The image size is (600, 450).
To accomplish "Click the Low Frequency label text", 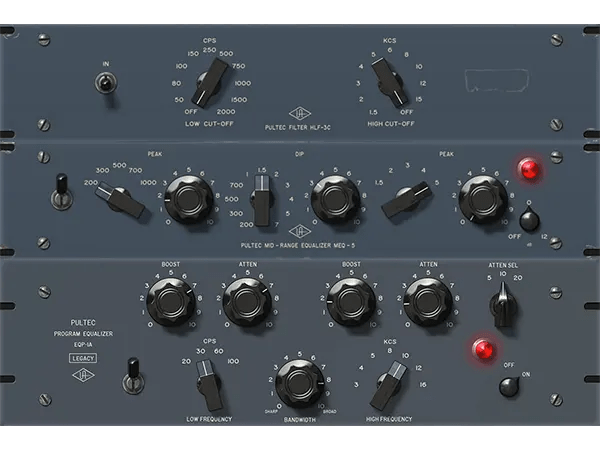I will (209, 419).
